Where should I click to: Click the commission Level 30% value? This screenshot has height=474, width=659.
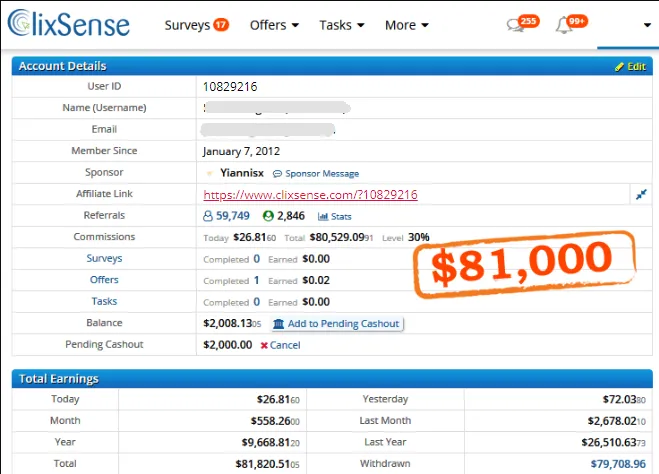click(x=419, y=237)
